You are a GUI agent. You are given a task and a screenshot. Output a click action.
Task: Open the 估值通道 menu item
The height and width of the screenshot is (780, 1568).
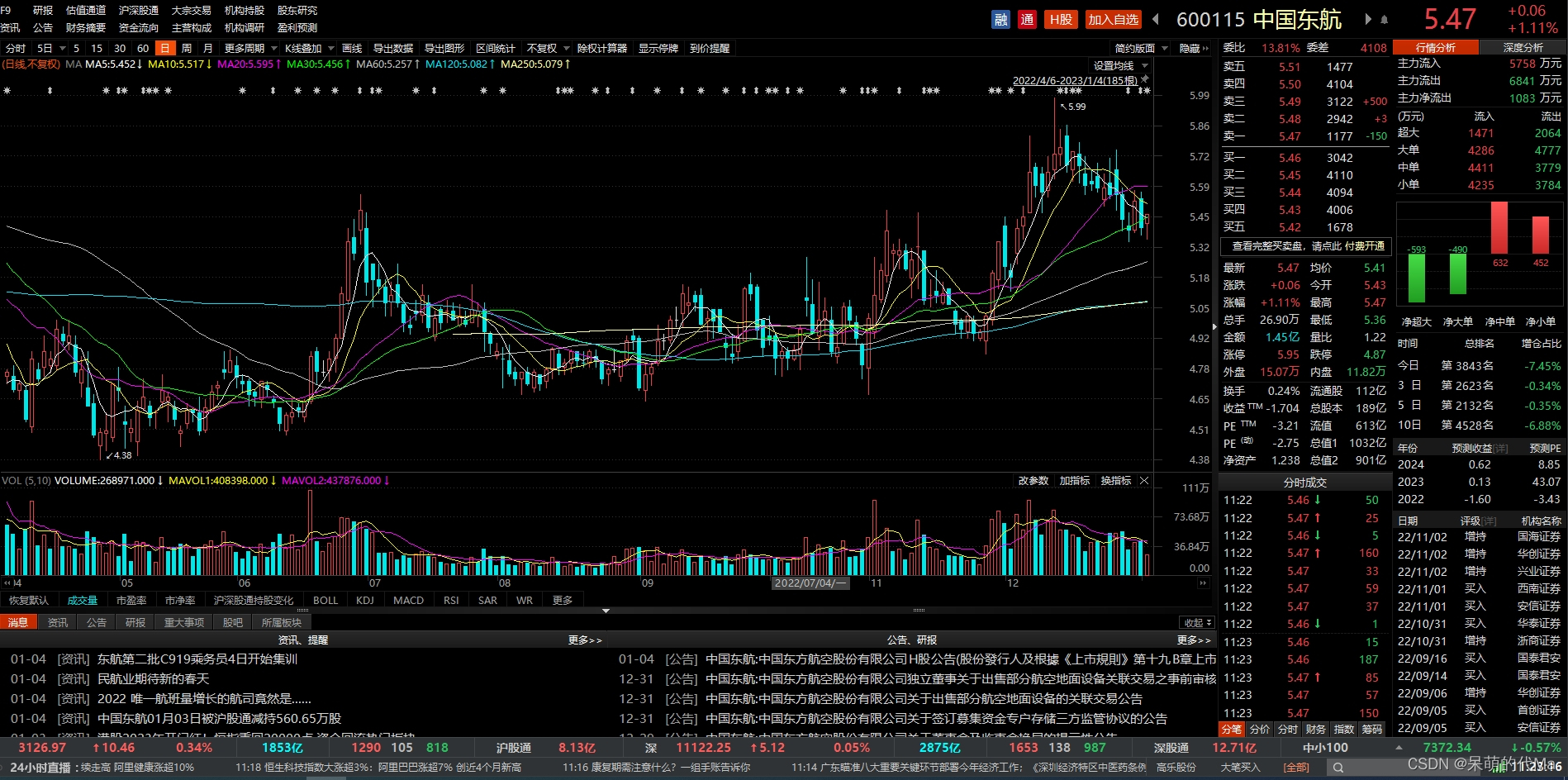(86, 10)
